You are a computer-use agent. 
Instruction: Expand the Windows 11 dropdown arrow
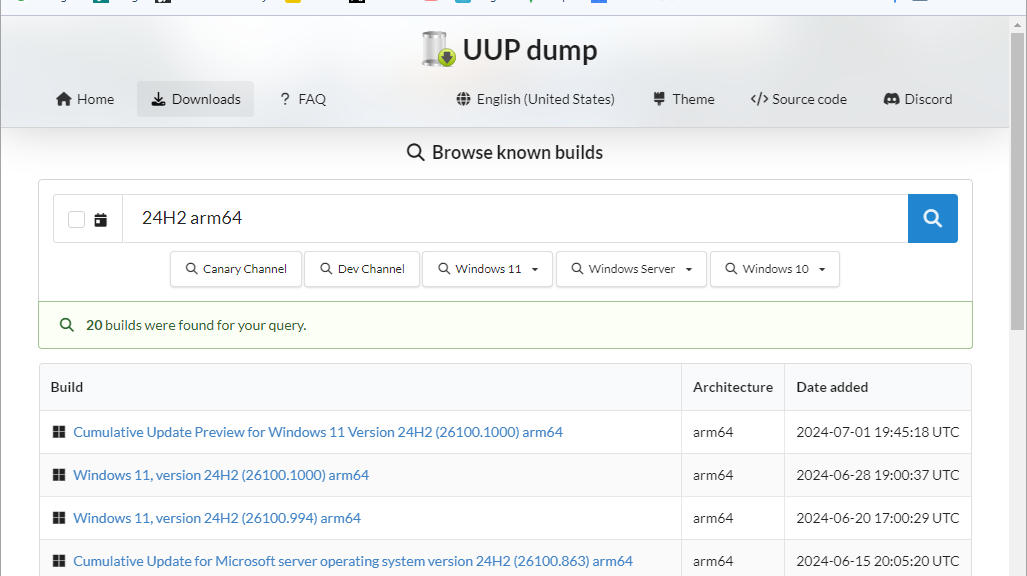[535, 269]
